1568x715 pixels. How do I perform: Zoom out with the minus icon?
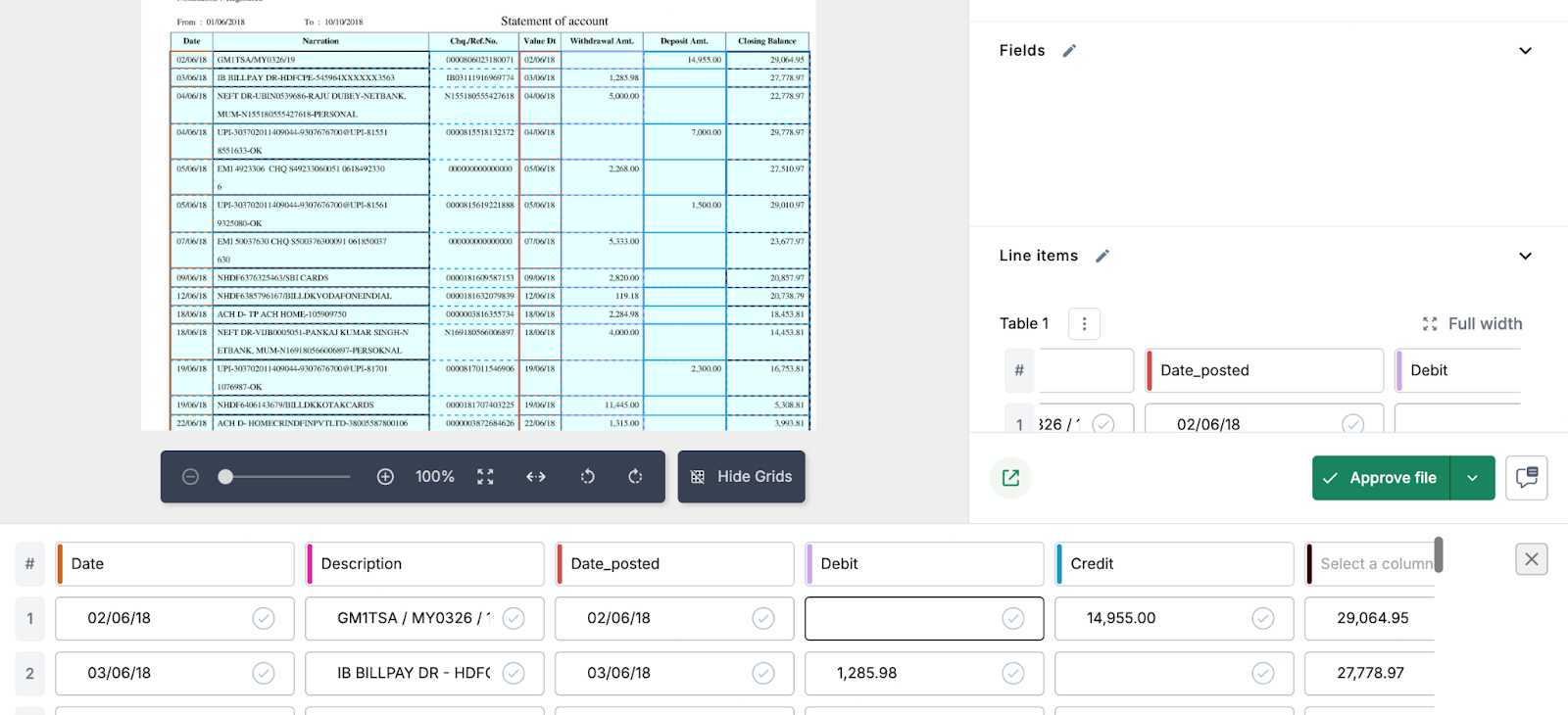coord(191,477)
